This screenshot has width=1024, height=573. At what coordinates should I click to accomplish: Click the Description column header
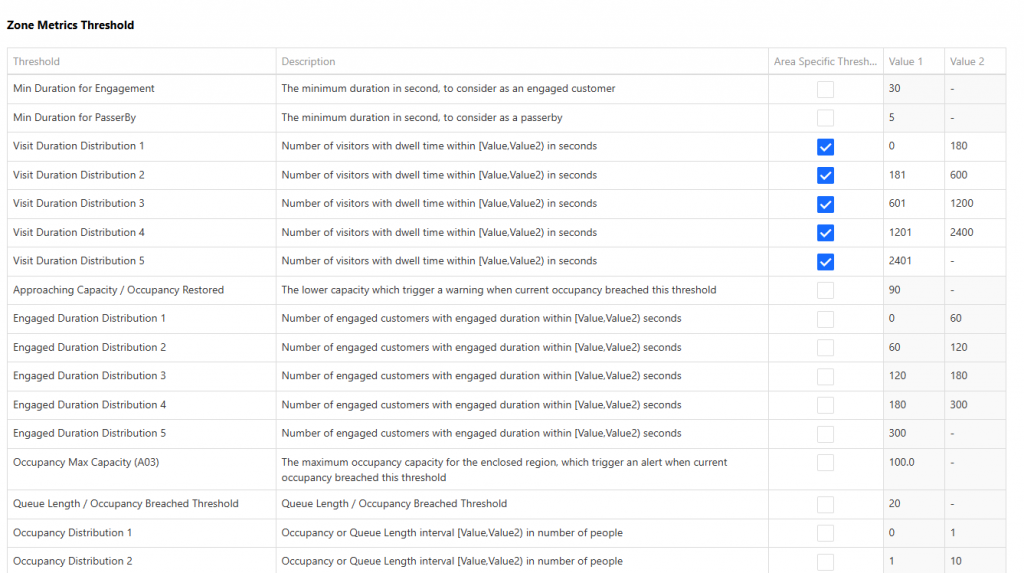pos(522,61)
